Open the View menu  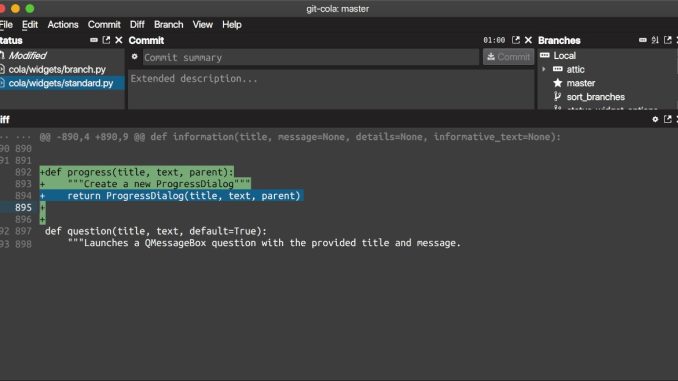point(202,25)
